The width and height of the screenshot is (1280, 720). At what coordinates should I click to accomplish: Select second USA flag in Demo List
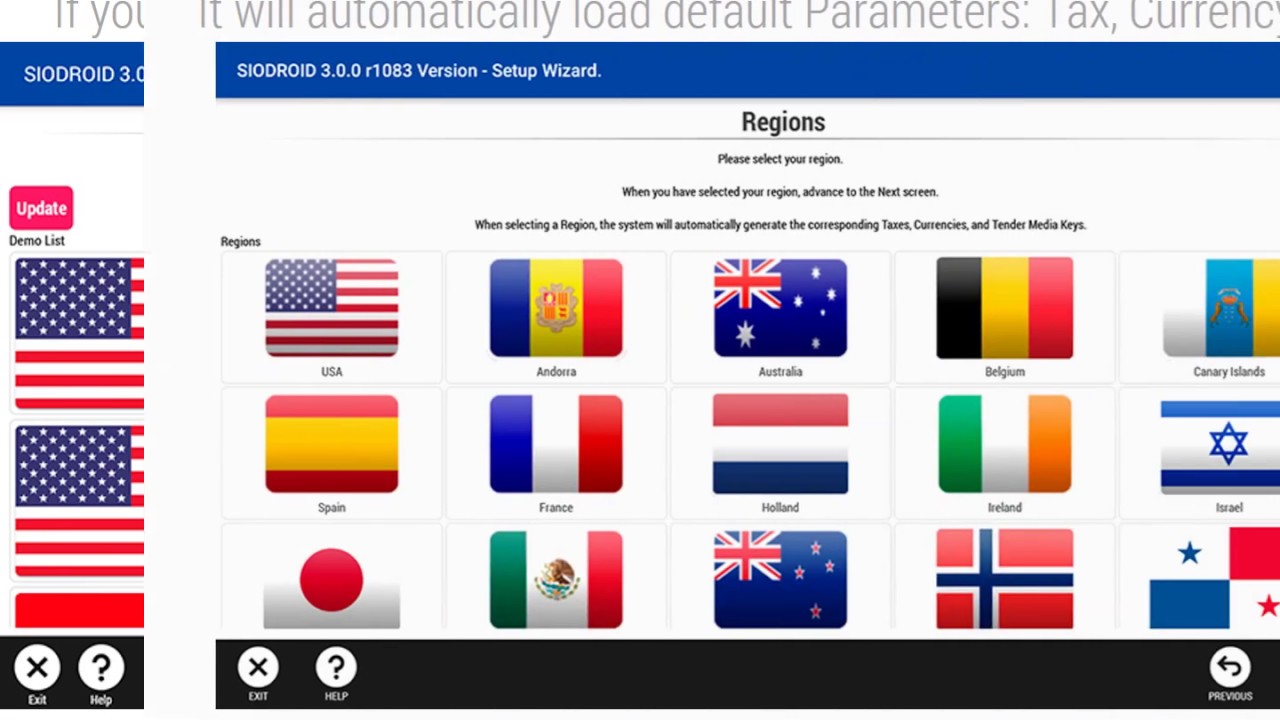[x=79, y=501]
